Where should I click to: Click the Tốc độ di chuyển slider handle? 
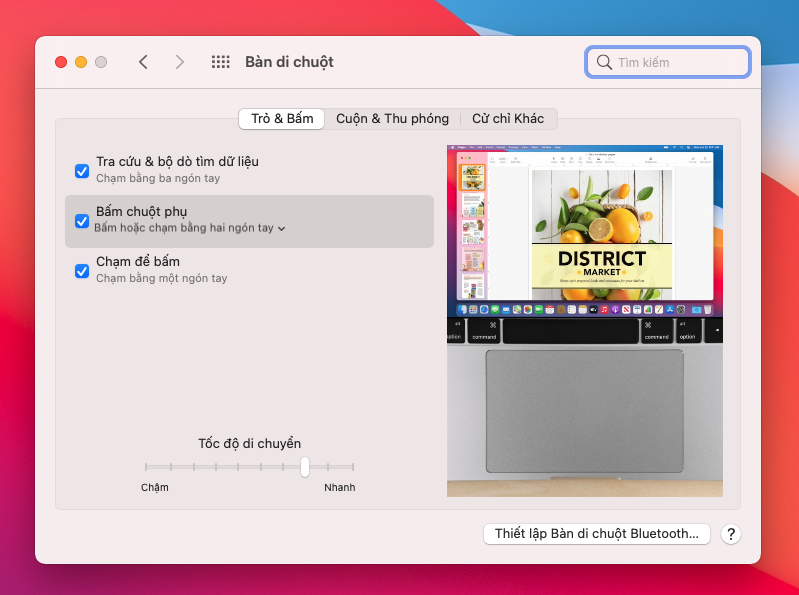coord(305,467)
